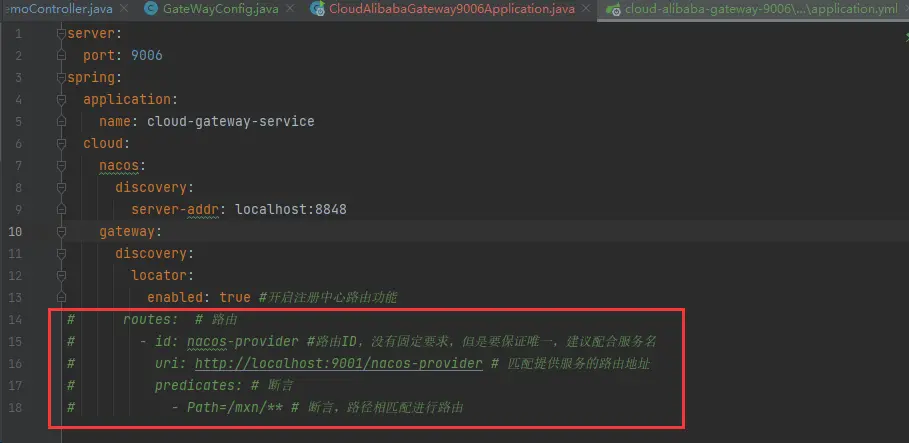Open the http://localhost:9001/nacos-provider link
Image resolution: width=909 pixels, height=443 pixels.
[x=339, y=364]
